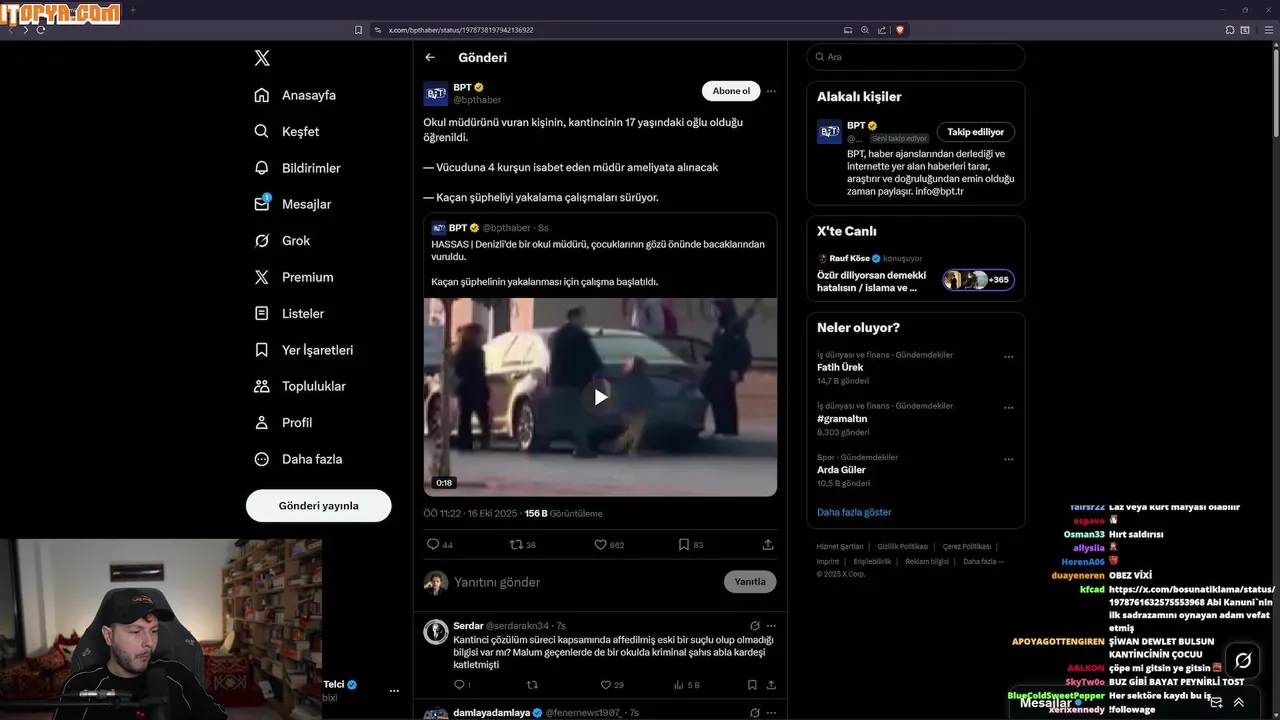Open more options on the BPT post
The image size is (1280, 720).
pos(771,91)
